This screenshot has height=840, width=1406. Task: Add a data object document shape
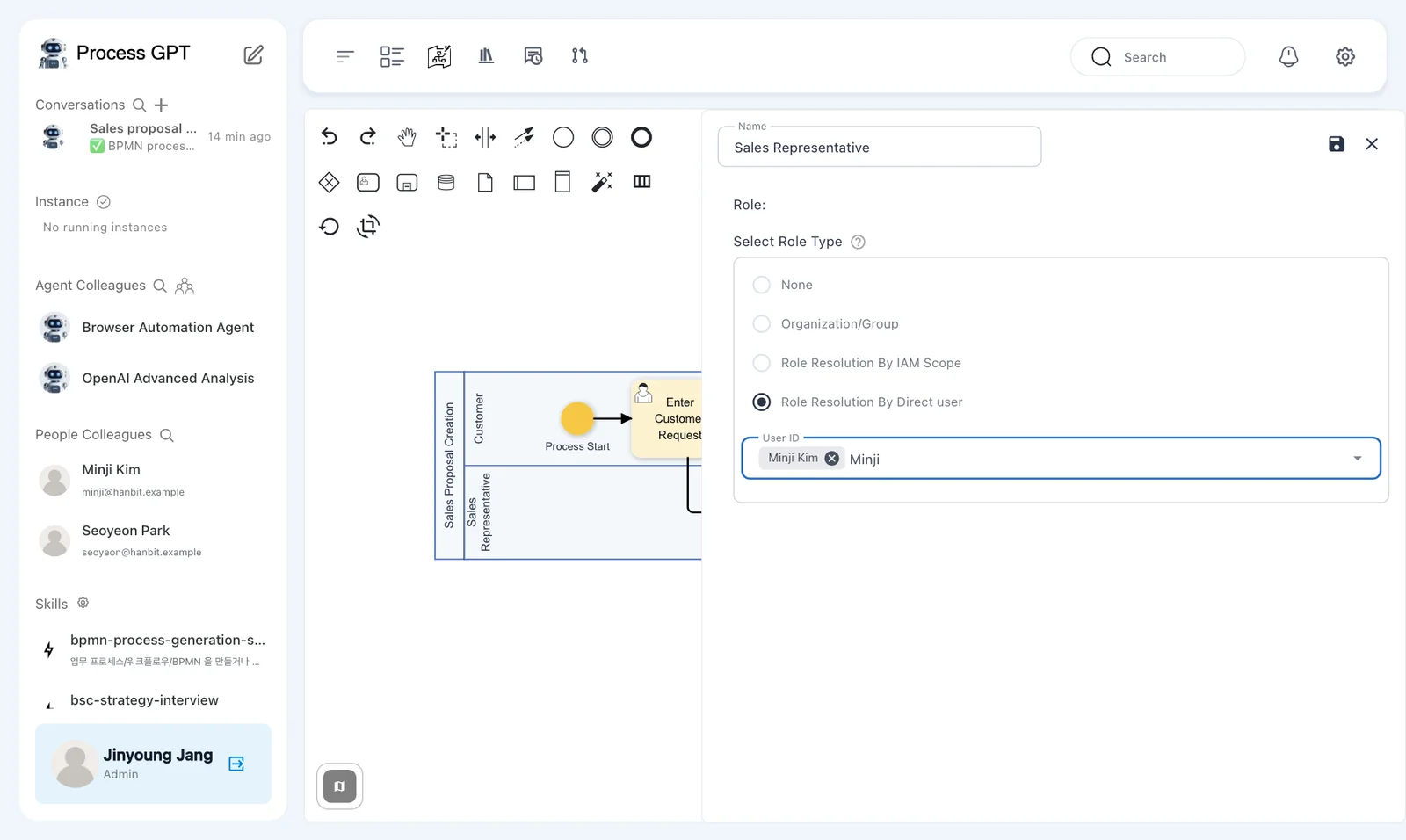(x=485, y=182)
